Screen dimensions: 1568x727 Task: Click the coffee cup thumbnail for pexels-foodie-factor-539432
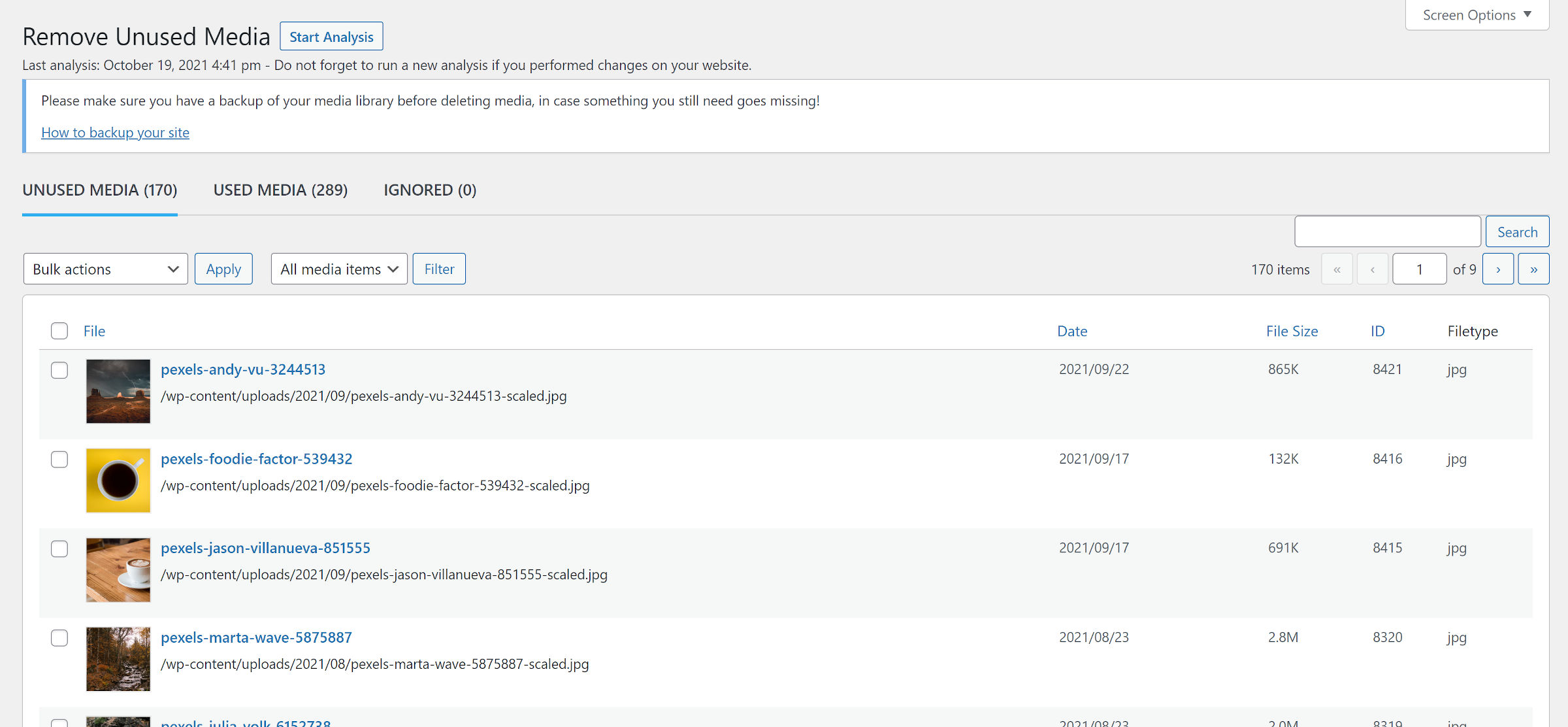pyautogui.click(x=118, y=480)
